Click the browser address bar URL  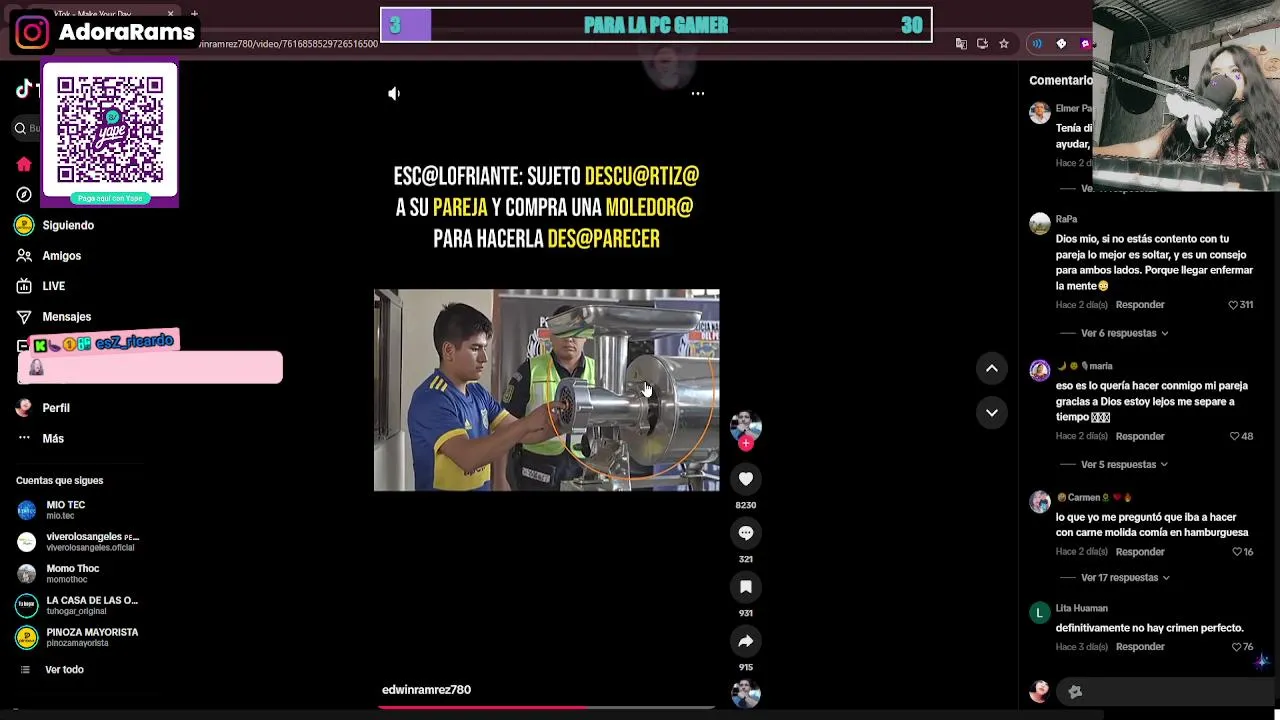click(288, 44)
